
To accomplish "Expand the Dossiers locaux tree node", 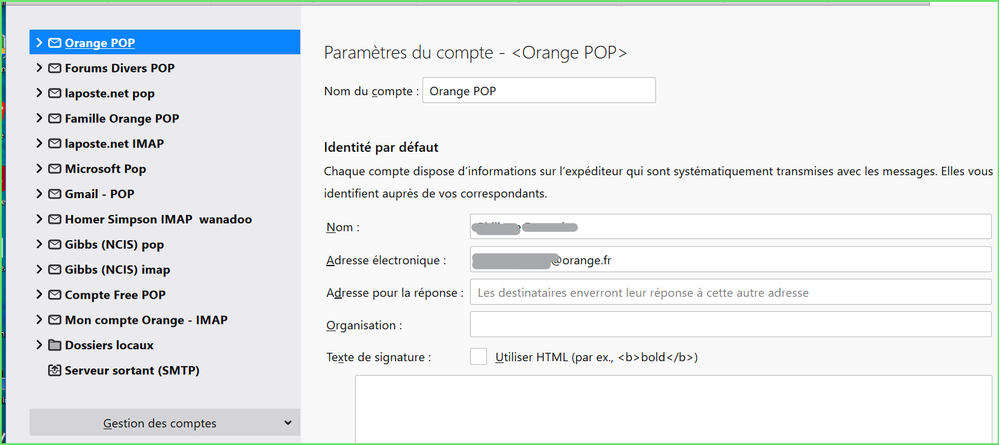I will [39, 345].
